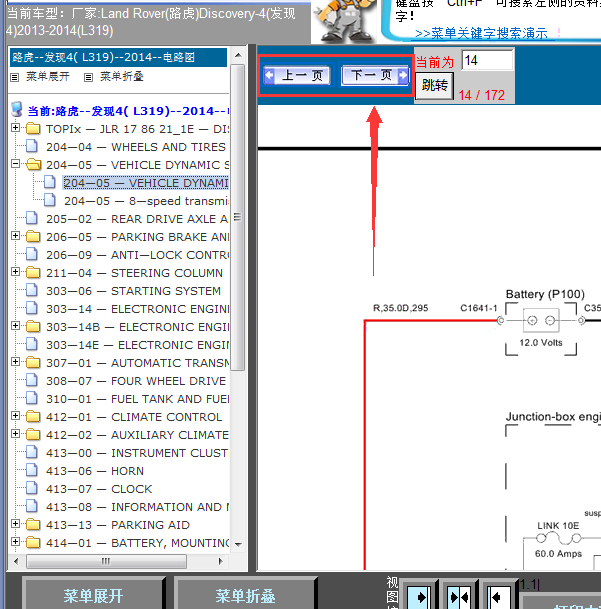Viewport: 601px width, 609px height.
Task: Click document icon for 204-04 WHEELS AND TIRES
Action: 32,146
